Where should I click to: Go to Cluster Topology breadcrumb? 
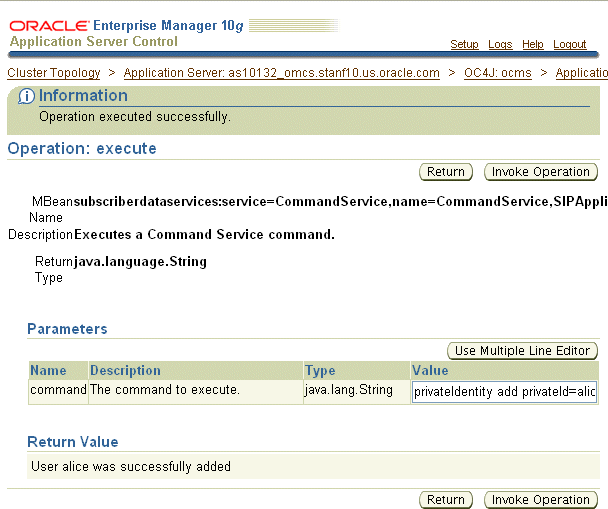pos(54,73)
